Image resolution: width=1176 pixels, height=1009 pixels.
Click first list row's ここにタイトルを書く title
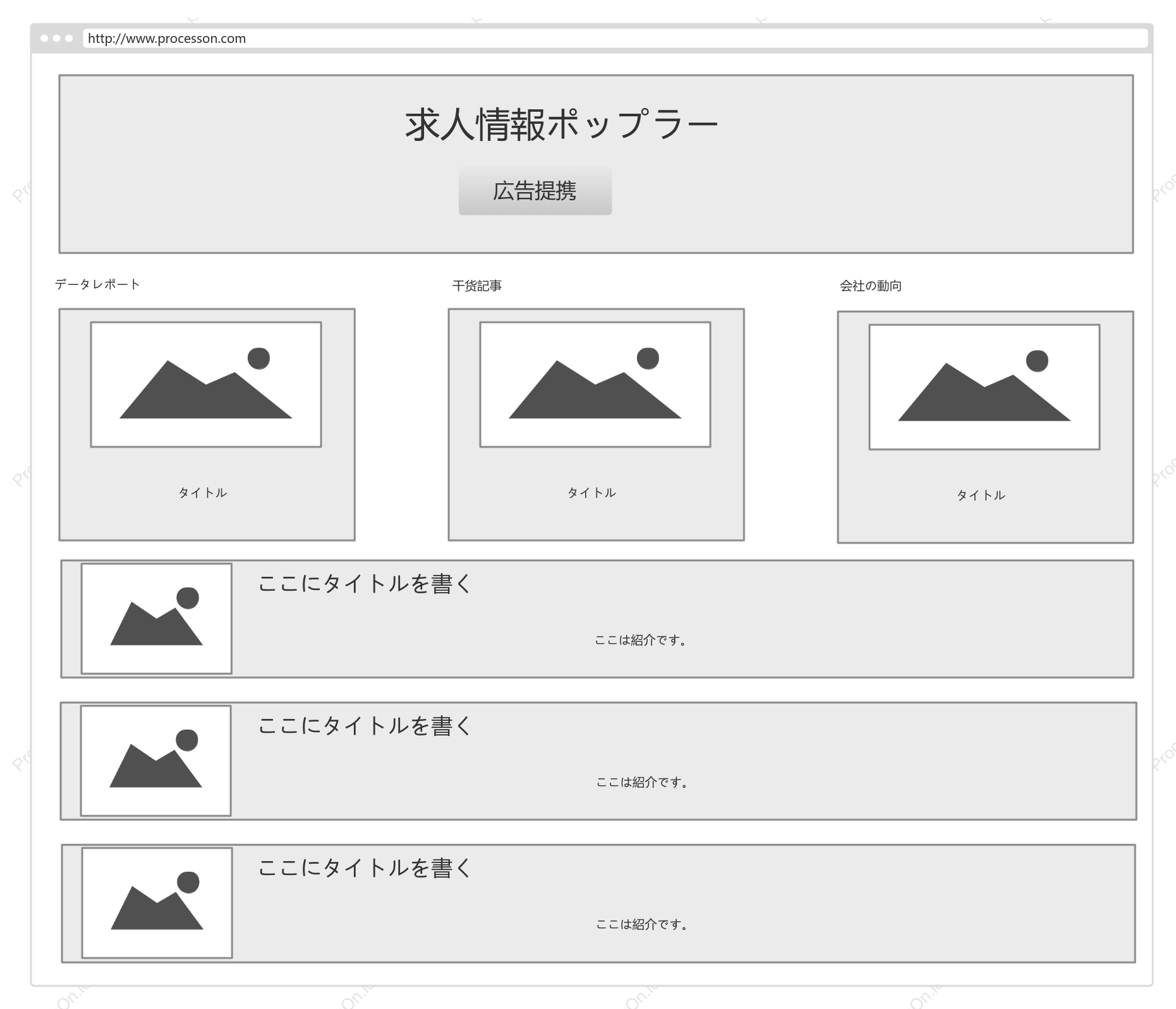tap(365, 583)
